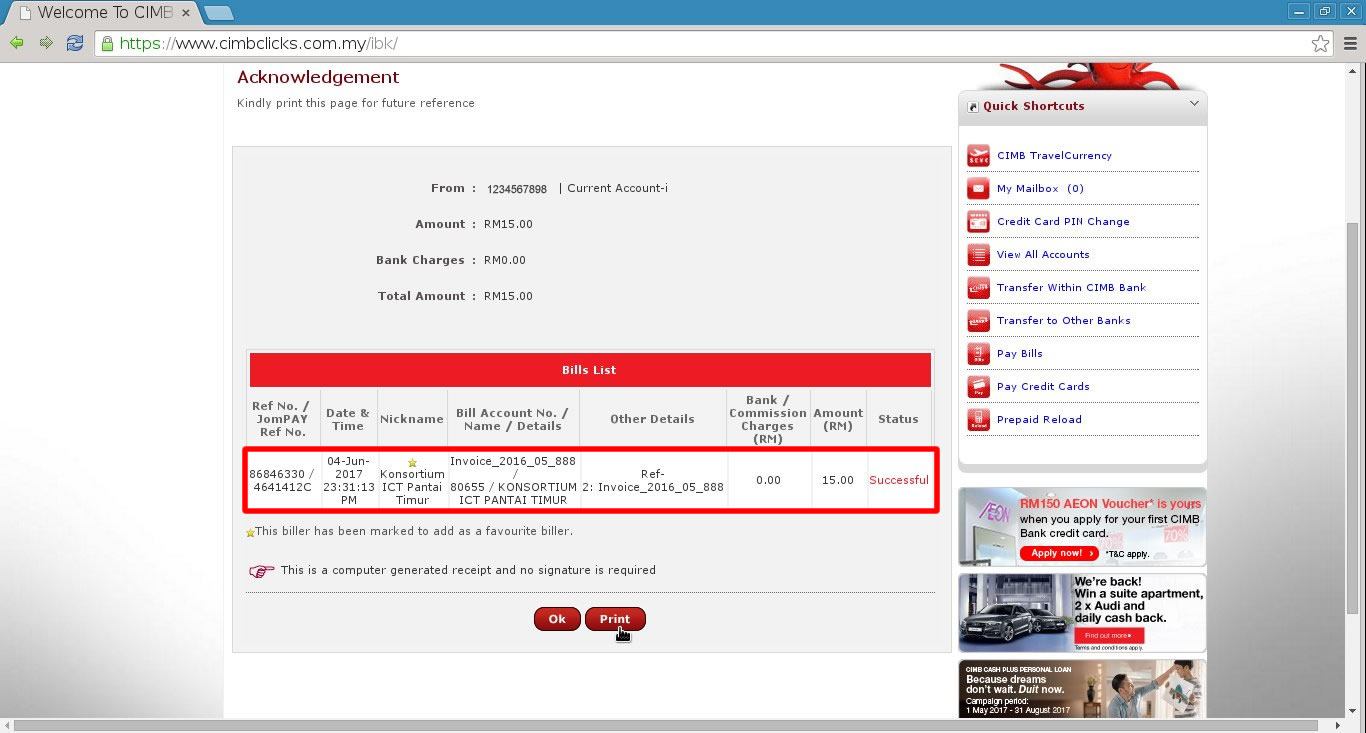Click Apply now on AEON banner
Screen dimensions: 1366x733
pyautogui.click(x=1058, y=553)
